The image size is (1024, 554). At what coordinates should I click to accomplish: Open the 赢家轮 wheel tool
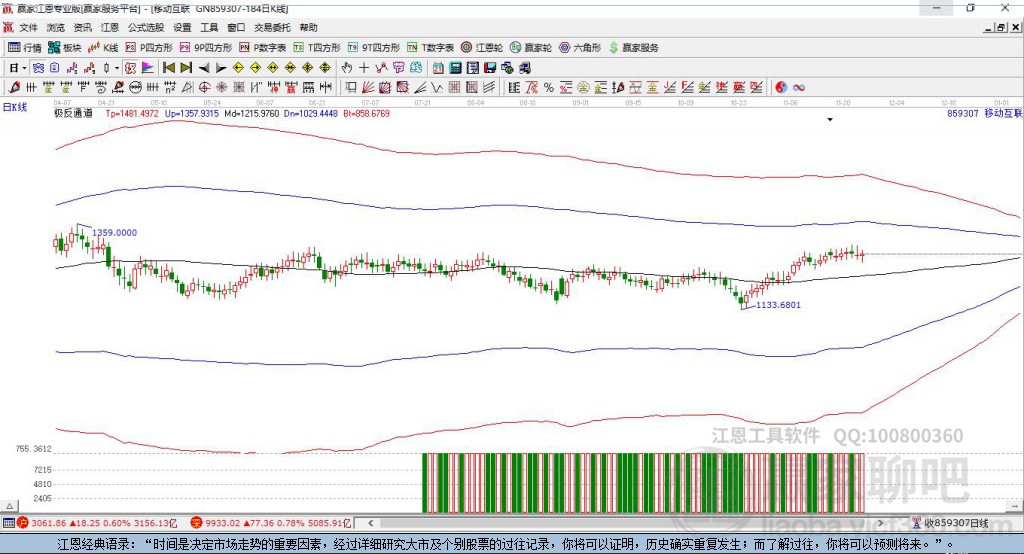point(531,48)
